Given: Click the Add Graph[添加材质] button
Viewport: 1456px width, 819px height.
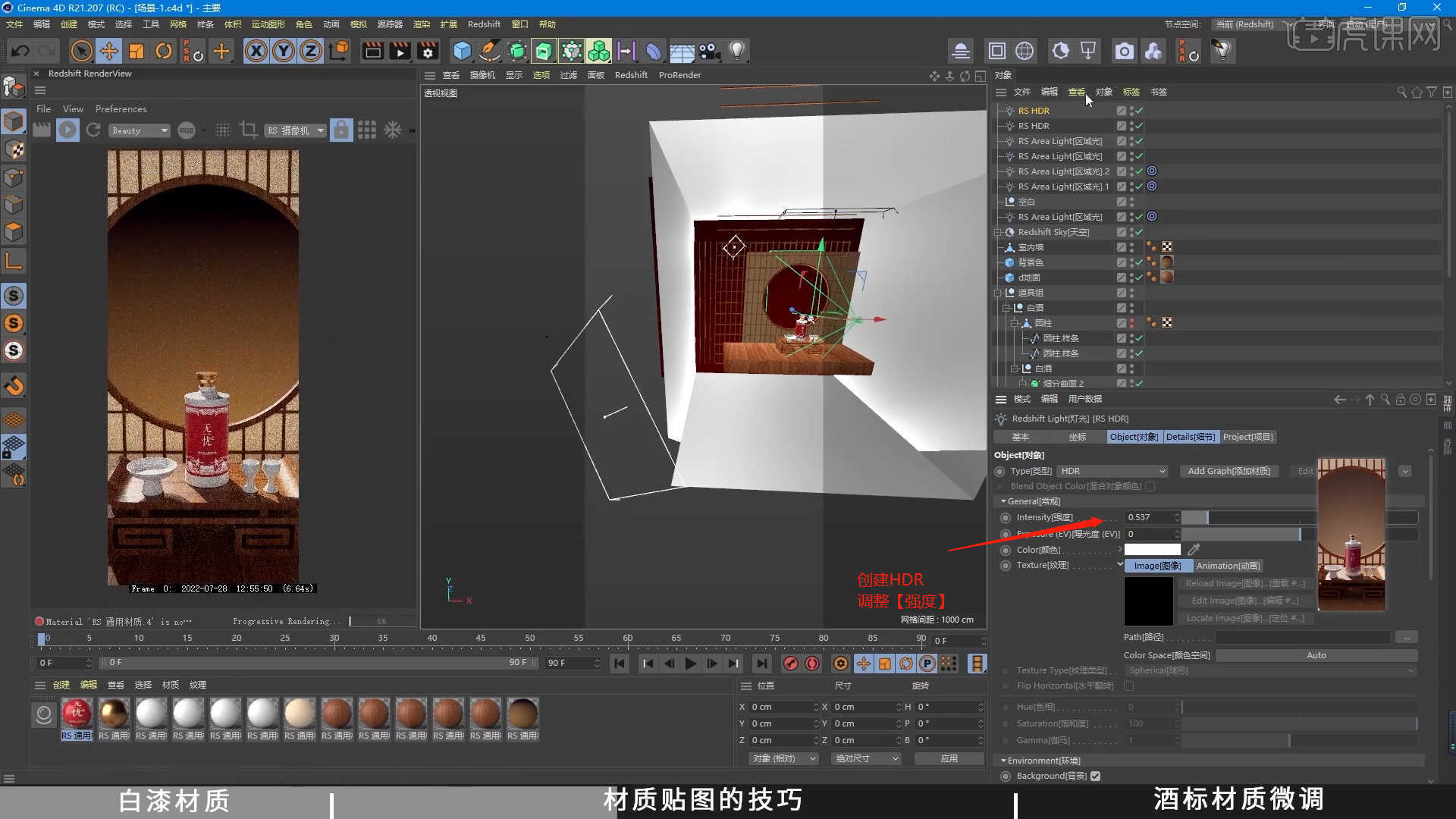Looking at the screenshot, I should (1229, 471).
